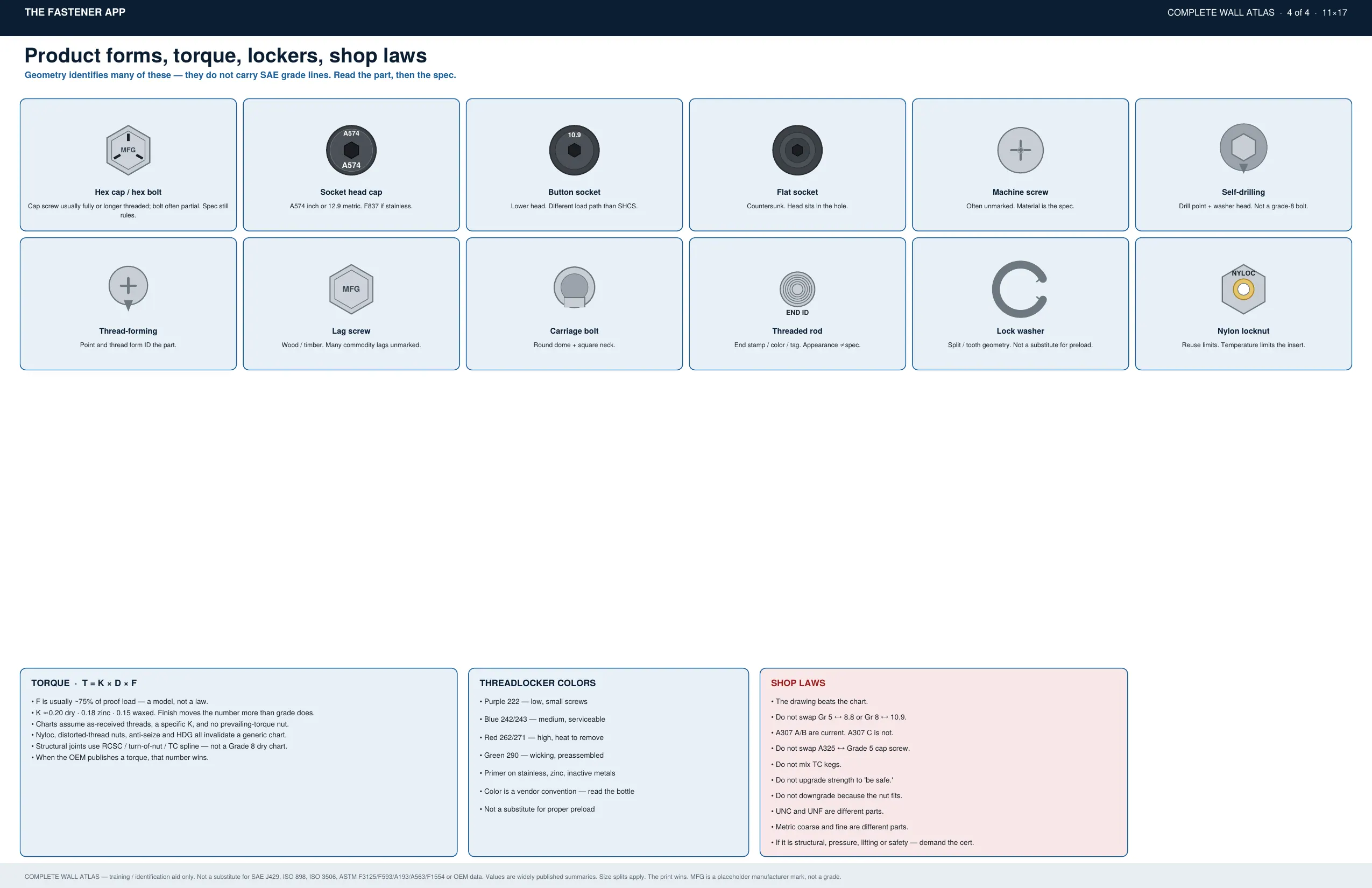The width and height of the screenshot is (1372, 888).
Task: Click 'Purple 222 — low, small screws'
Action: [x=534, y=702]
